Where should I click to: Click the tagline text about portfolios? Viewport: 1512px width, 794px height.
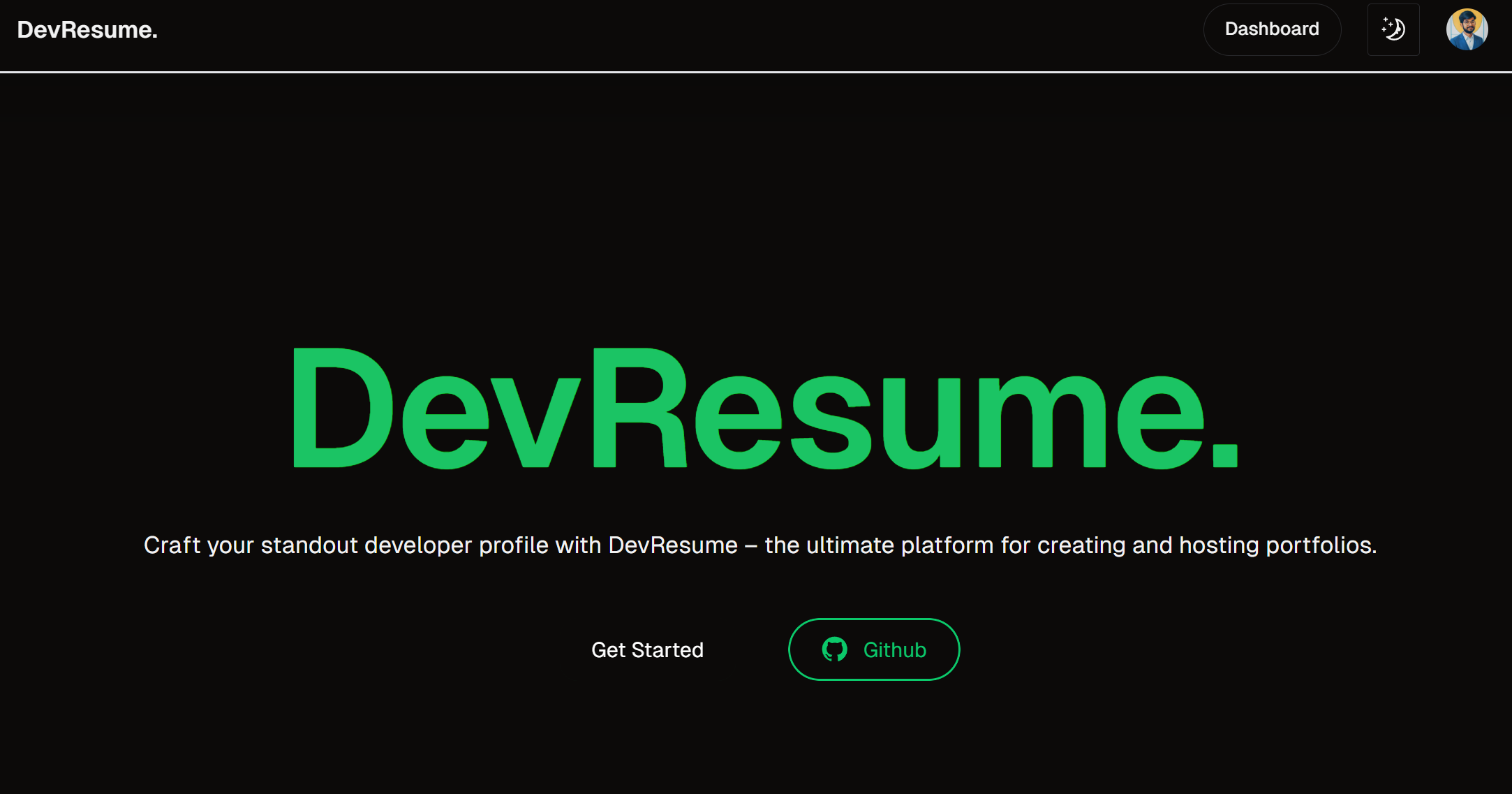coord(760,545)
